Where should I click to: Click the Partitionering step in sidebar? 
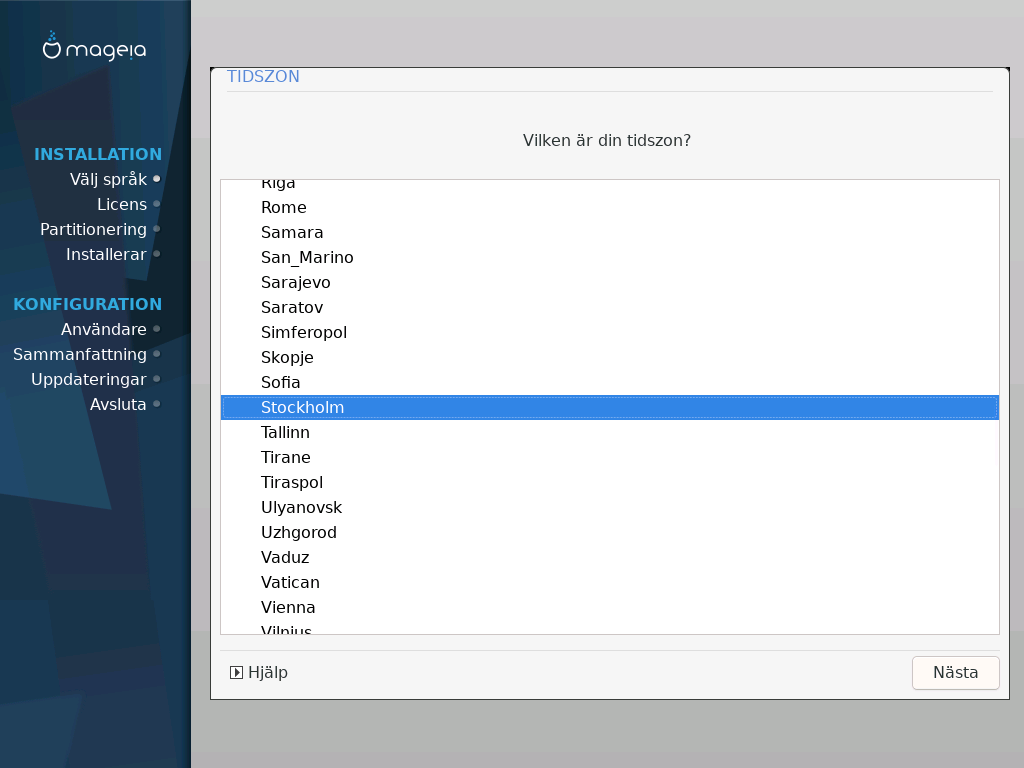93,229
